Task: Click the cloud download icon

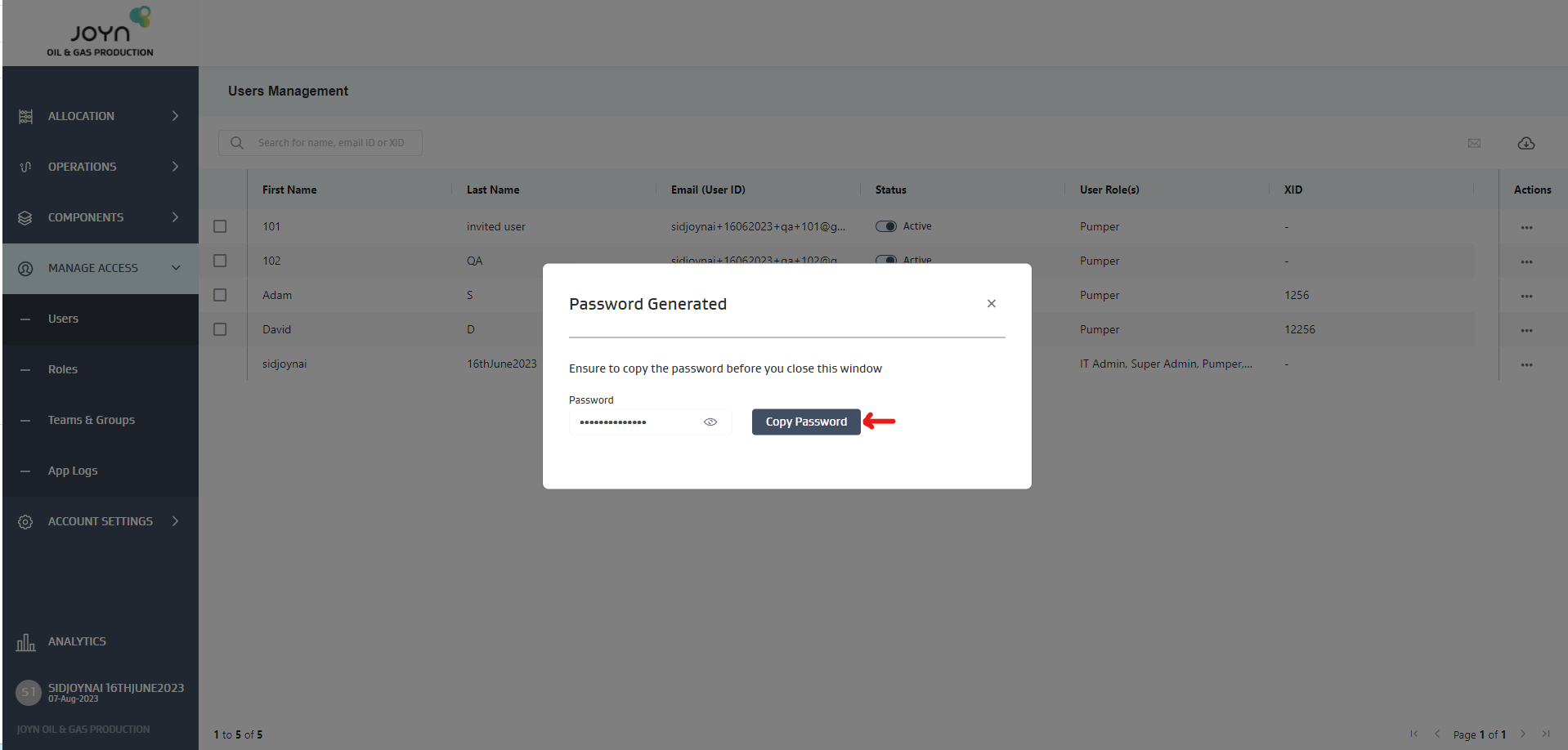Action: coord(1525,144)
